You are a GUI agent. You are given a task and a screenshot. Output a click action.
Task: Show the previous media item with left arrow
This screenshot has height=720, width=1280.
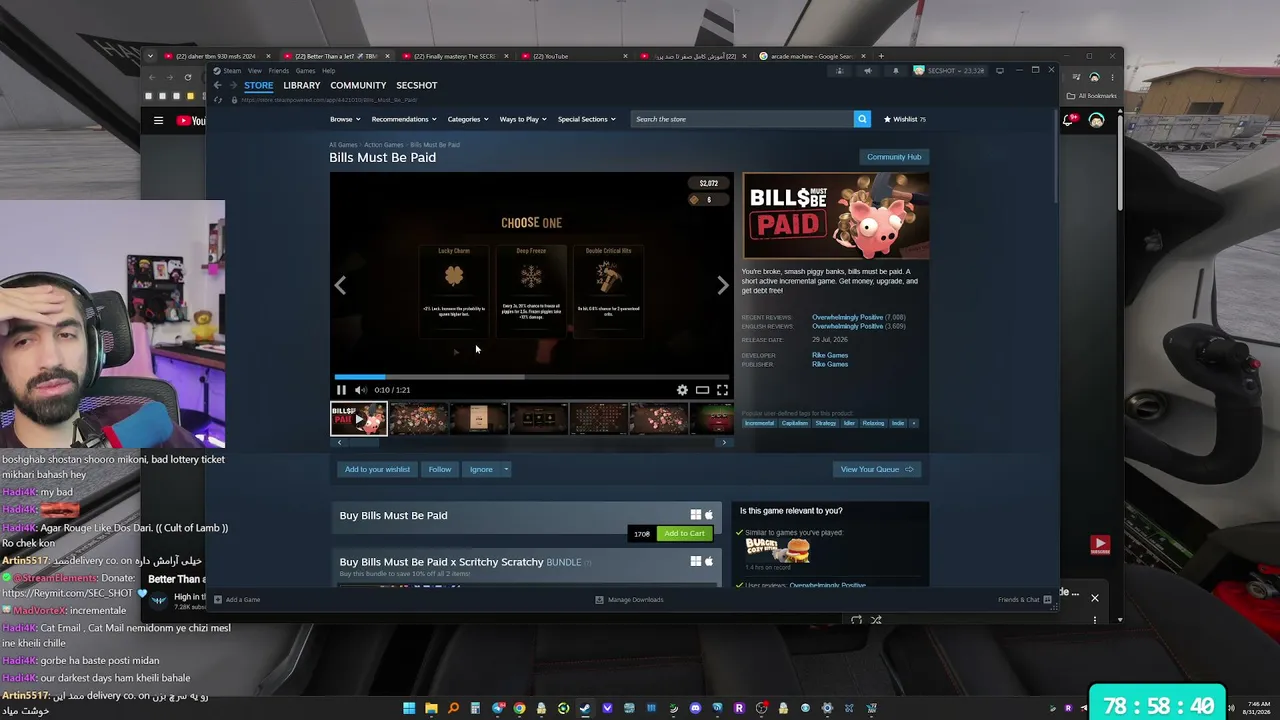click(340, 285)
